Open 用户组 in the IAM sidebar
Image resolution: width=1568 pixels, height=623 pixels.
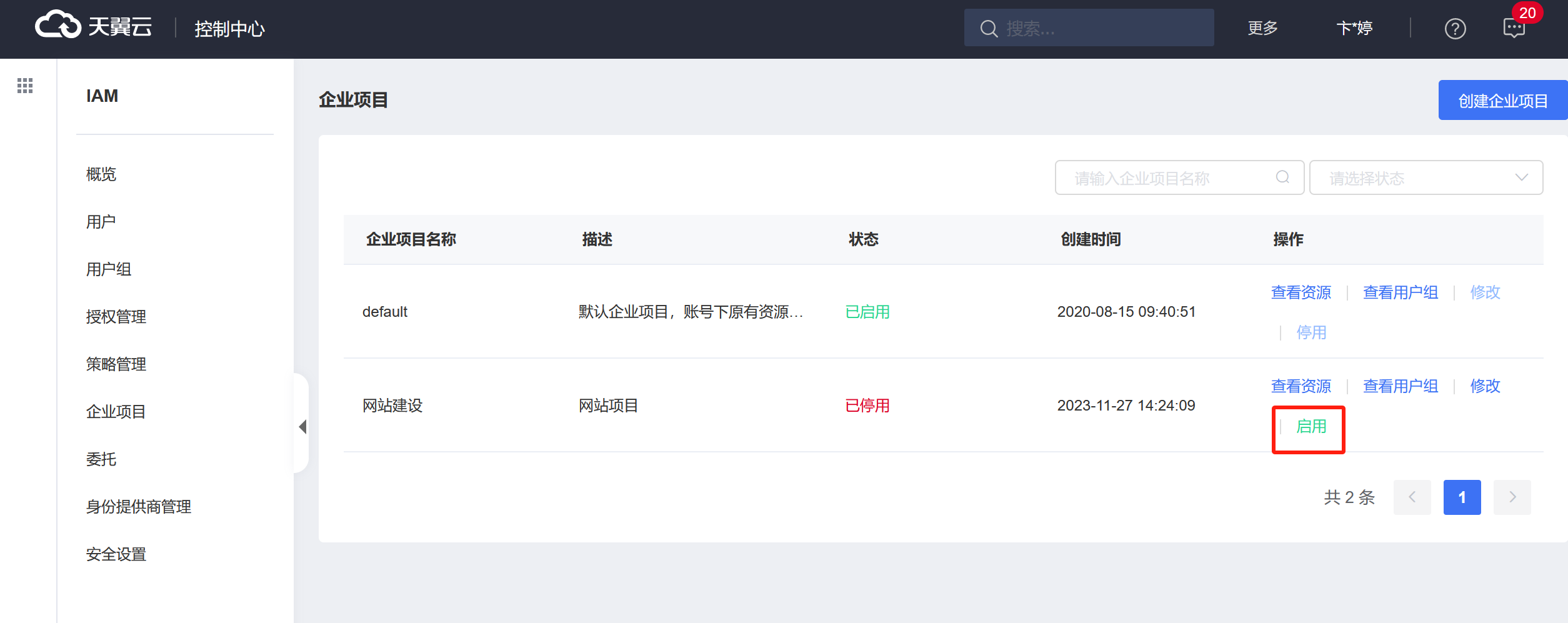pos(109,269)
